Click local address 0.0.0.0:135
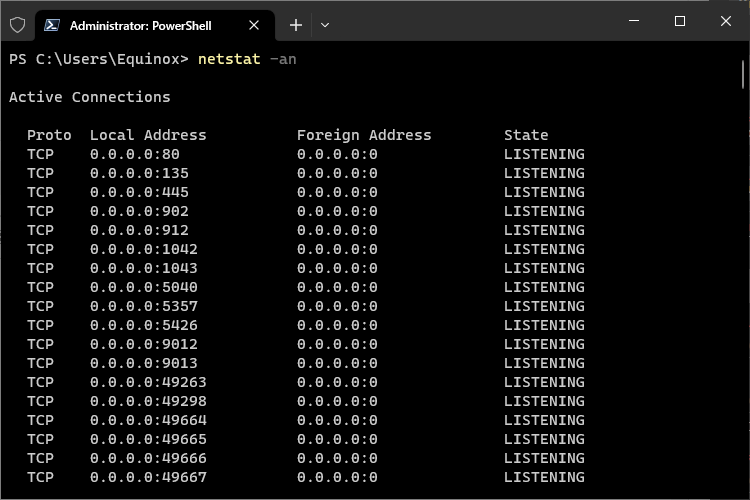Viewport: 750px width, 500px height. click(139, 173)
